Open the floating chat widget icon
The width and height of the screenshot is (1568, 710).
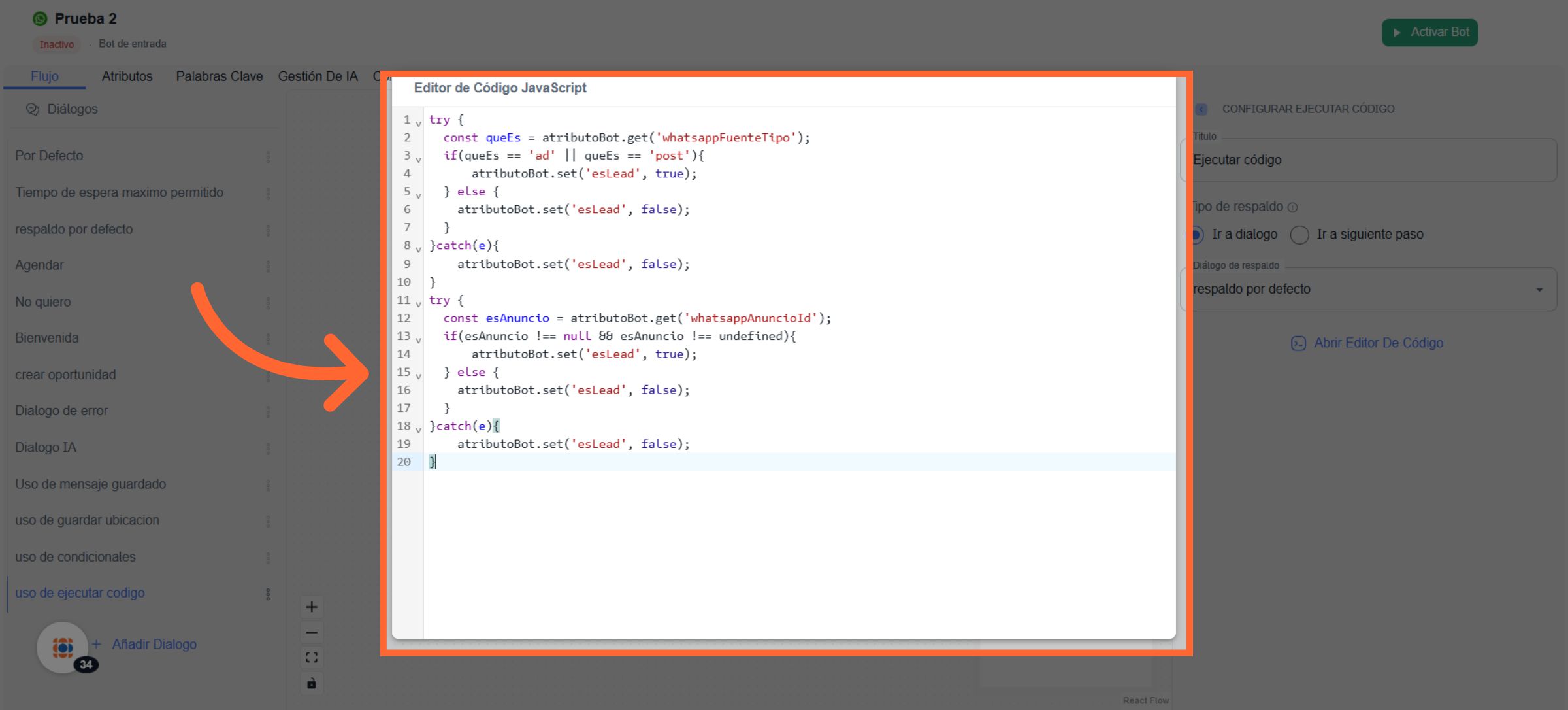(63, 647)
